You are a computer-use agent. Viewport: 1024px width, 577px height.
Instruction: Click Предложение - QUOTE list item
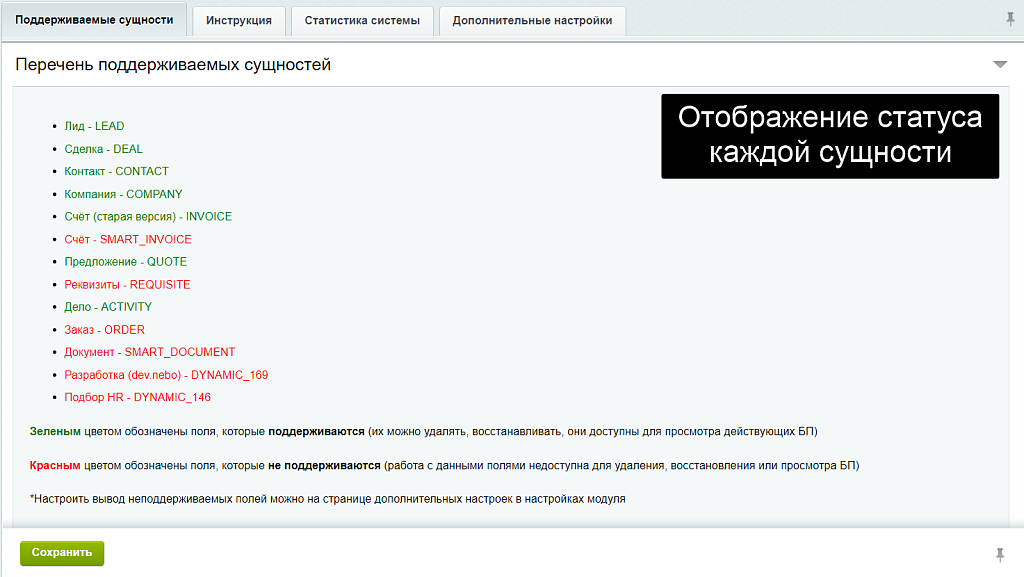[x=125, y=261]
